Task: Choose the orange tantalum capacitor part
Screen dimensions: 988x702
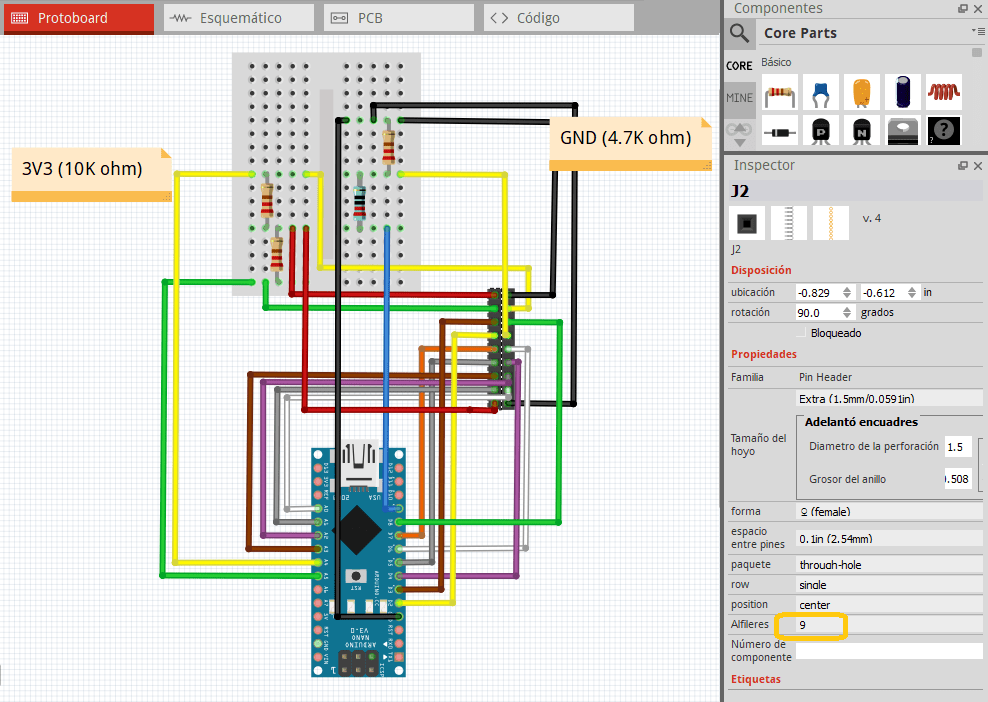Action: tap(861, 91)
